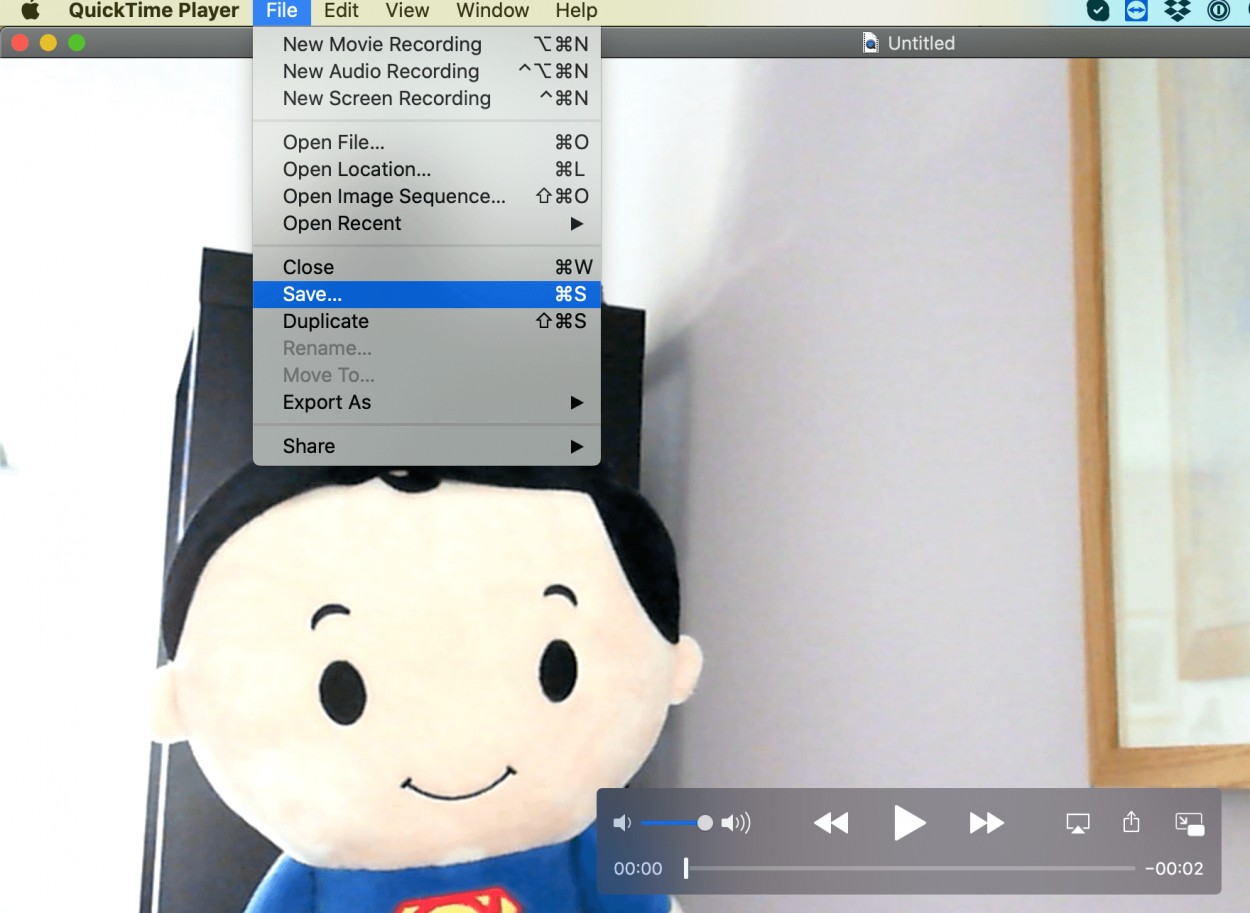This screenshot has height=913, width=1250.
Task: Open the View menu
Action: [407, 11]
